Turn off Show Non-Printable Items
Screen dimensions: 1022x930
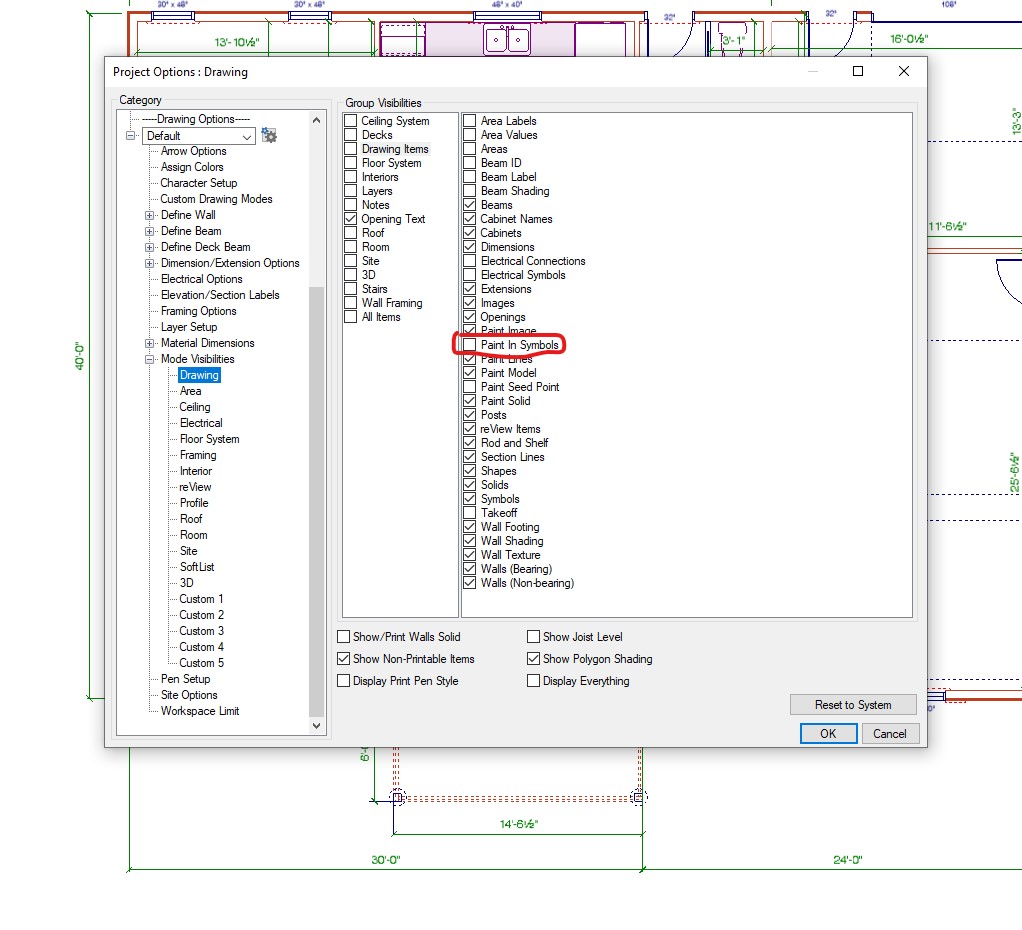tap(343, 658)
